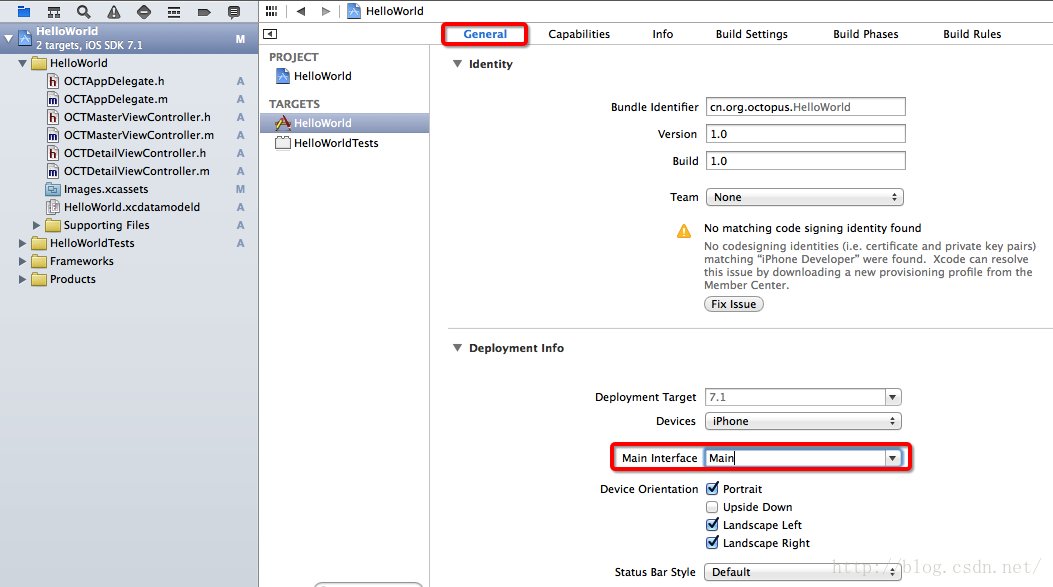Go forward with the right arrow
Image resolution: width=1053 pixels, height=587 pixels.
[326, 11]
